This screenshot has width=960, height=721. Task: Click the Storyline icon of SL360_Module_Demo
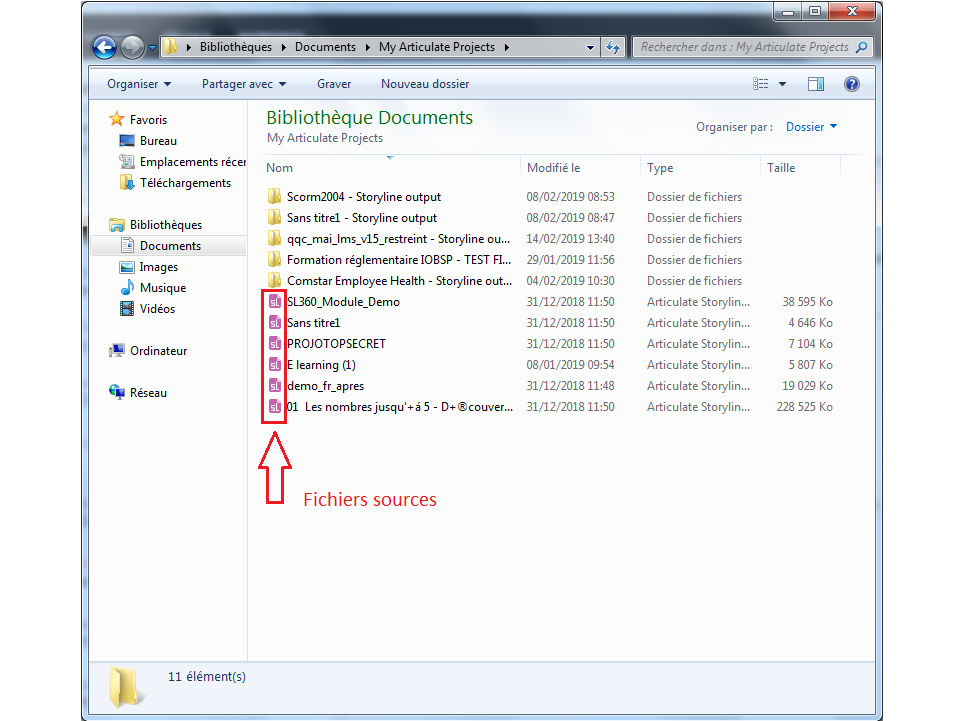tap(274, 302)
